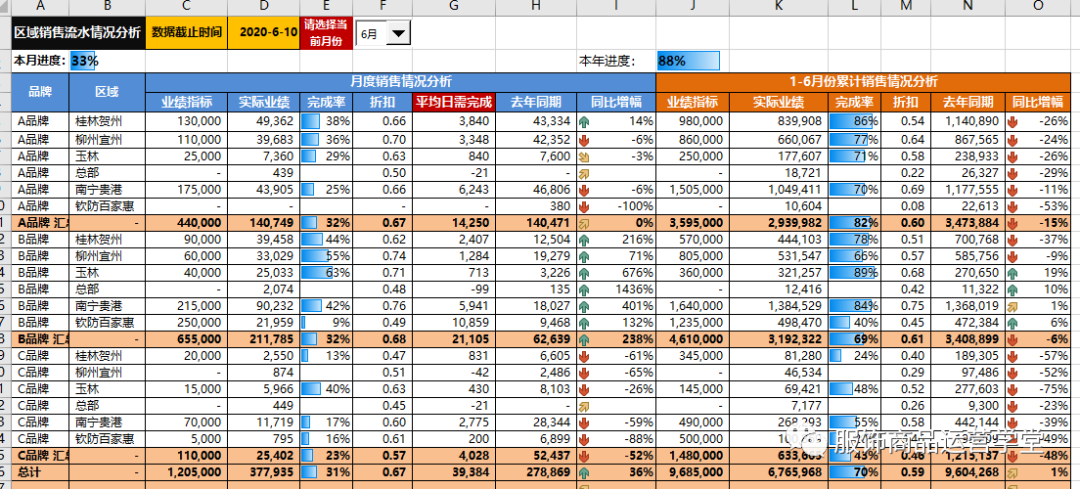
Task: Select the cell containing 9,685,000
Action: point(692,472)
